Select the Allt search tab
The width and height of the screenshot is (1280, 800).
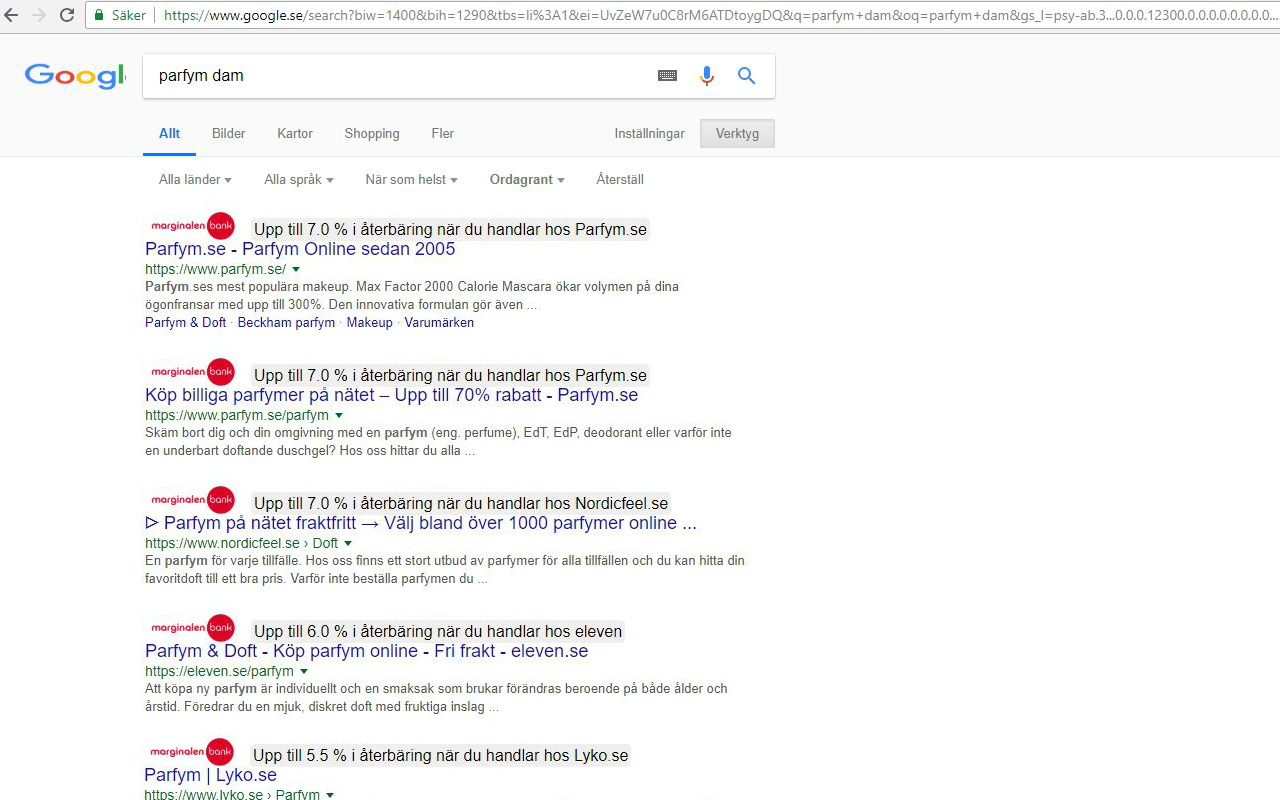click(x=169, y=134)
